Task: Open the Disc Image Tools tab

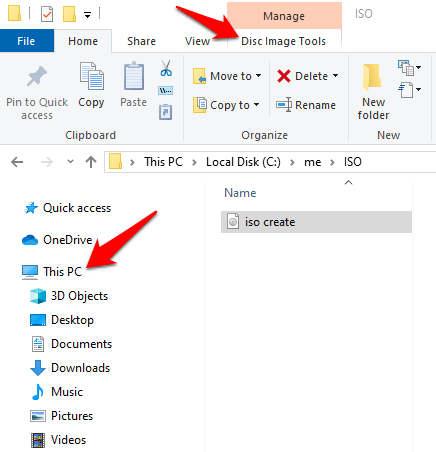Action: point(283,41)
